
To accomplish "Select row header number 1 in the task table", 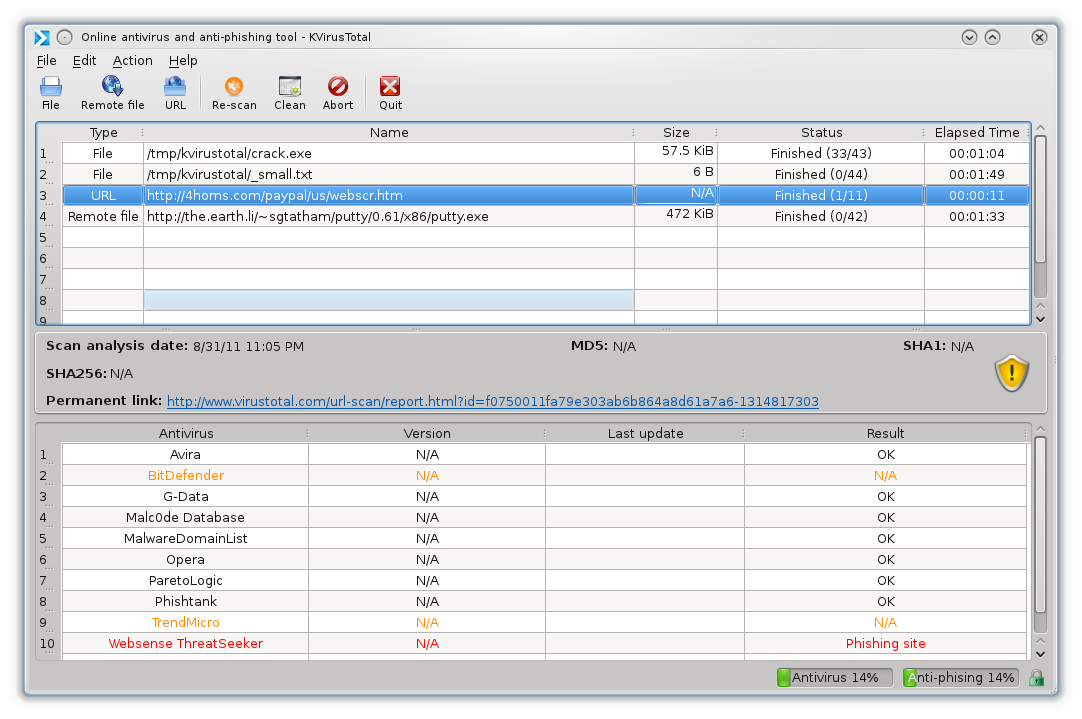I will point(48,153).
